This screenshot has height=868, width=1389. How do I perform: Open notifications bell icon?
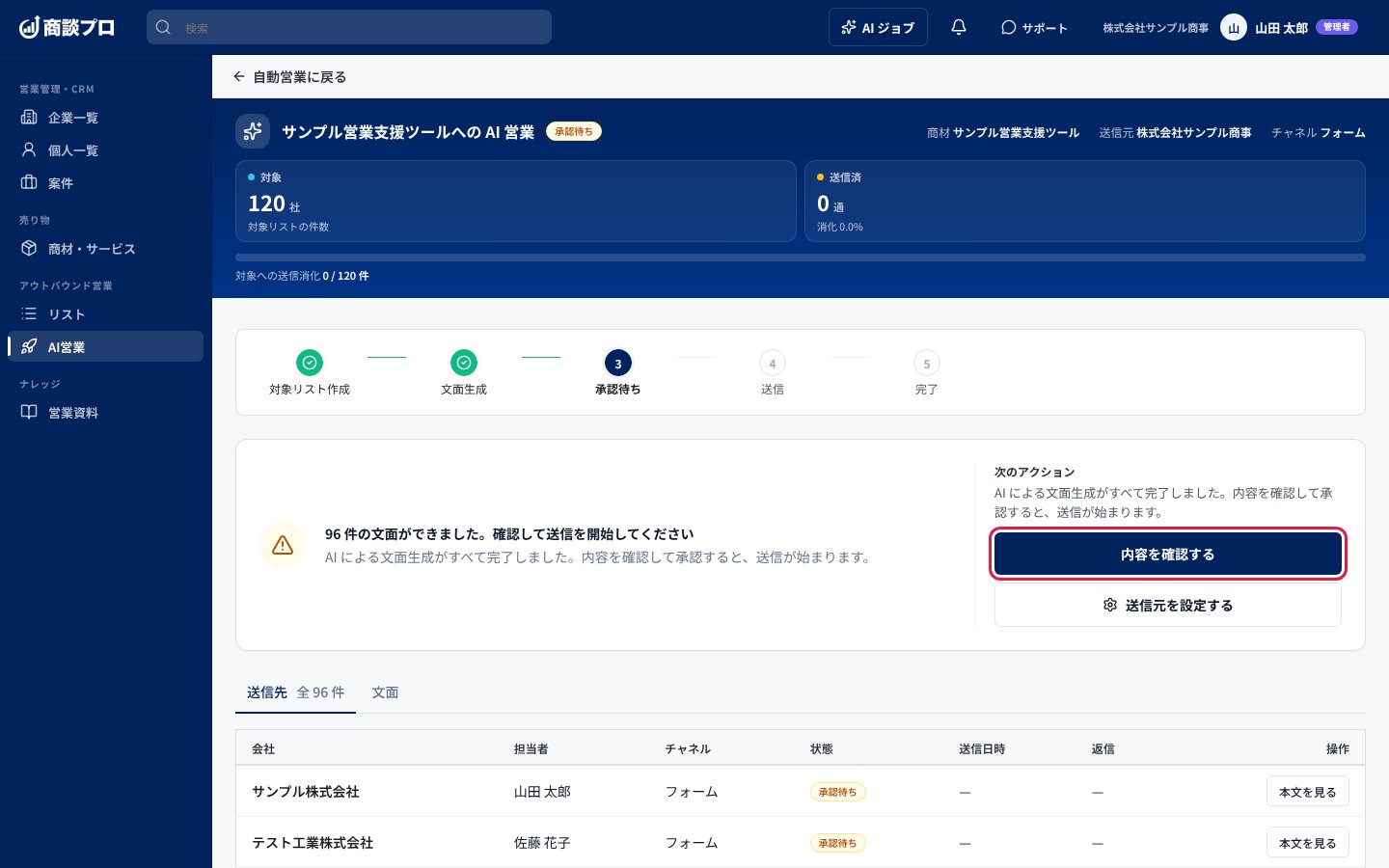click(x=959, y=27)
